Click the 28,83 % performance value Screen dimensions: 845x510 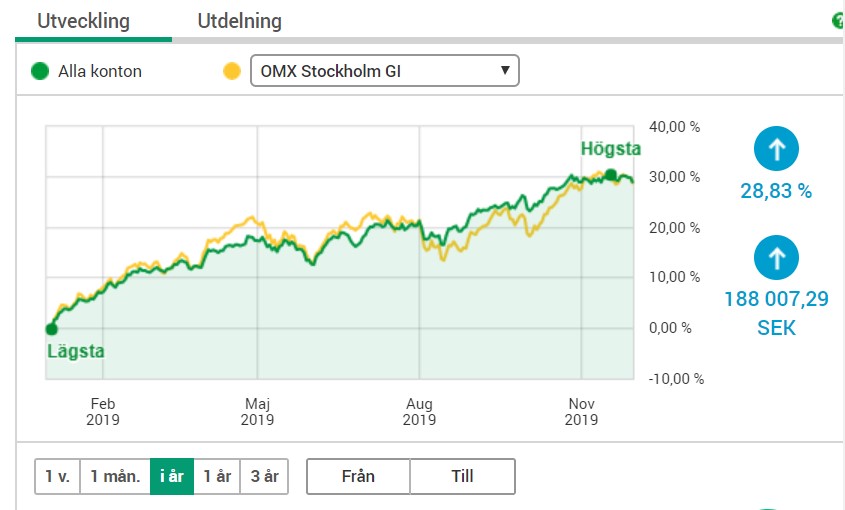pos(776,191)
